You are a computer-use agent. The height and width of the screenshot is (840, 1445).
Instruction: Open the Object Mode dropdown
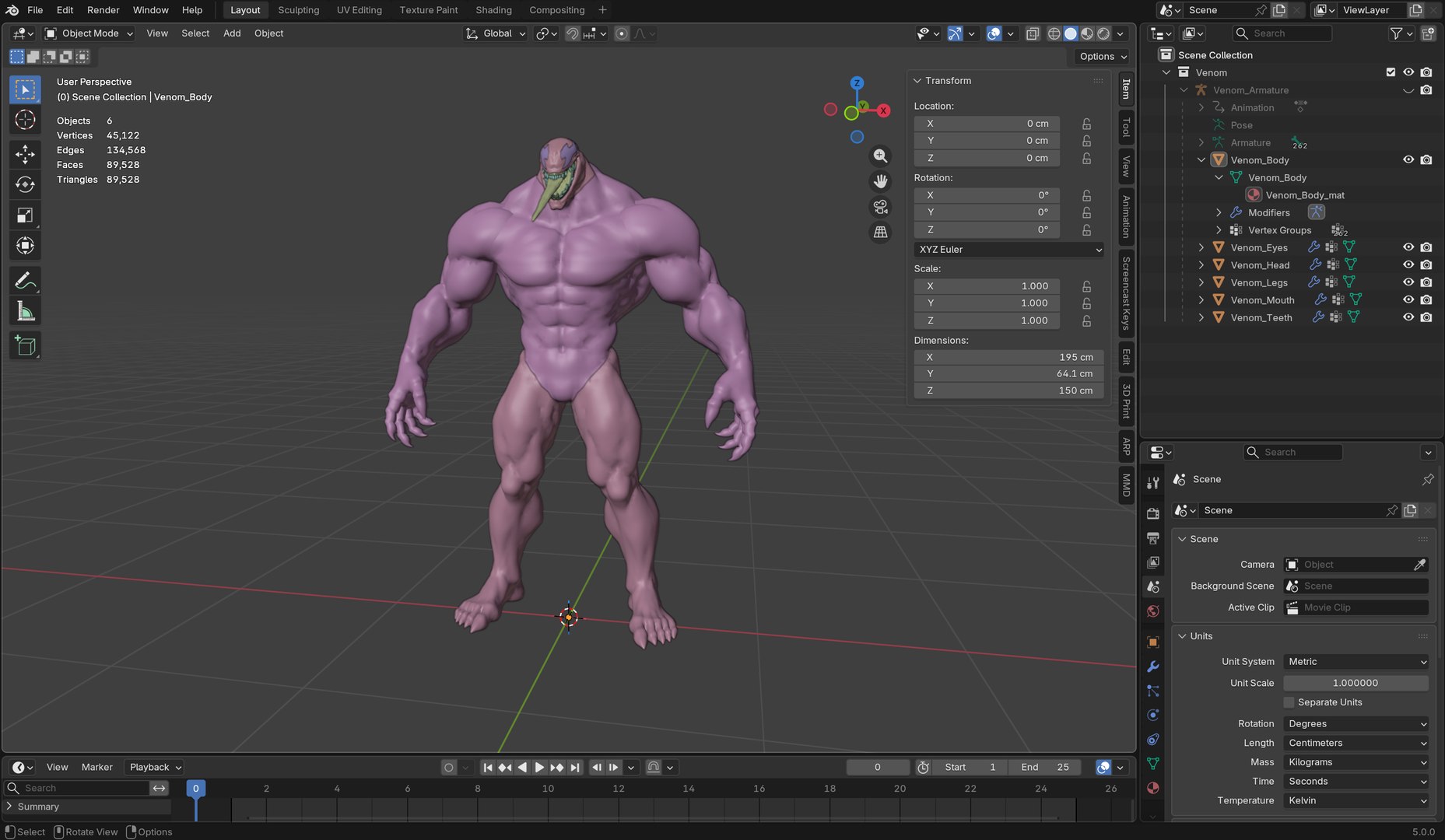click(x=89, y=33)
